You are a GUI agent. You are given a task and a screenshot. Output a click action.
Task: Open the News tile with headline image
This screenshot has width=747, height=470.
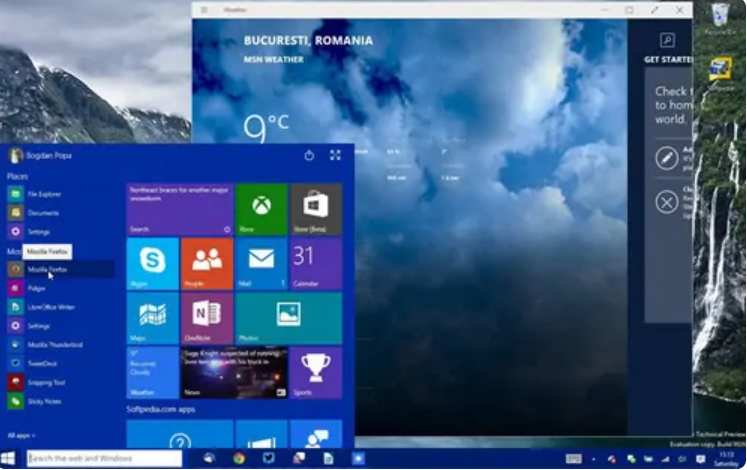click(x=234, y=372)
